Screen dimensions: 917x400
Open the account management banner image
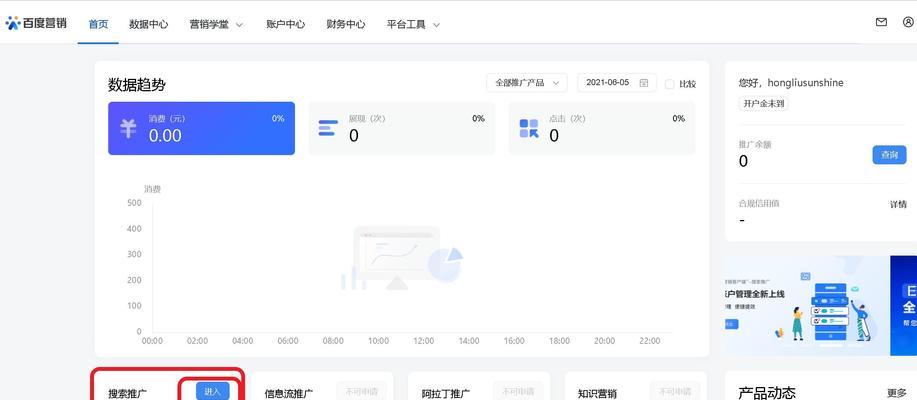(807, 305)
